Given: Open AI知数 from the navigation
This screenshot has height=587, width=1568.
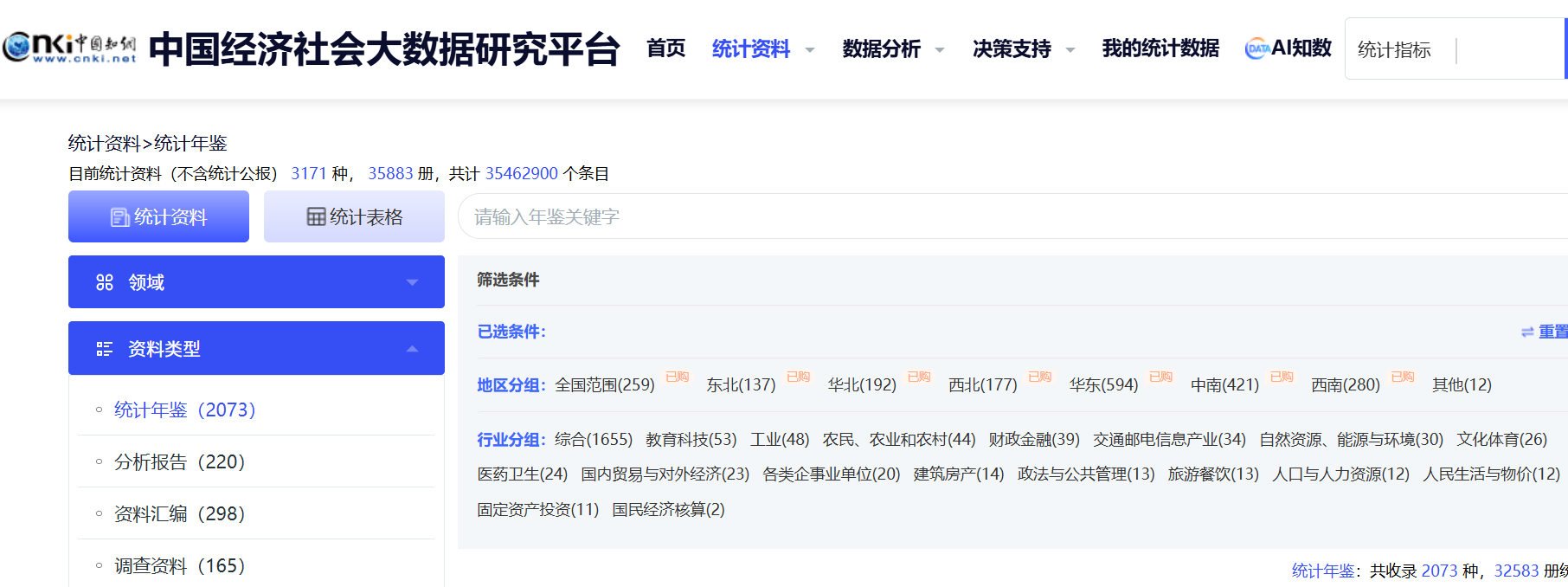Looking at the screenshot, I should click(1301, 48).
